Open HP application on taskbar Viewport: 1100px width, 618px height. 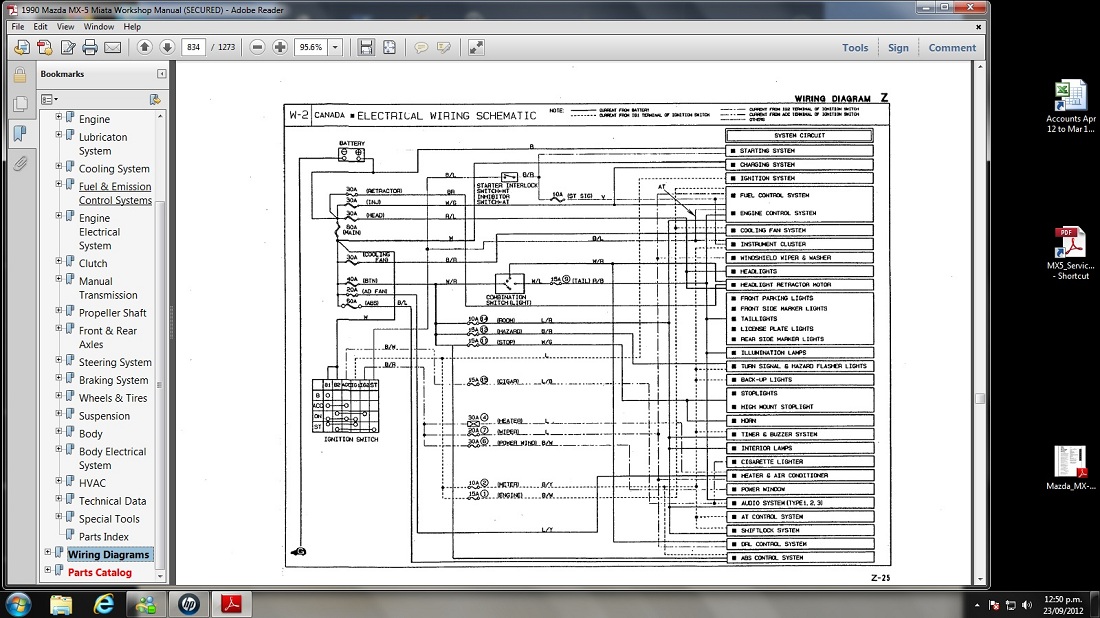point(189,604)
